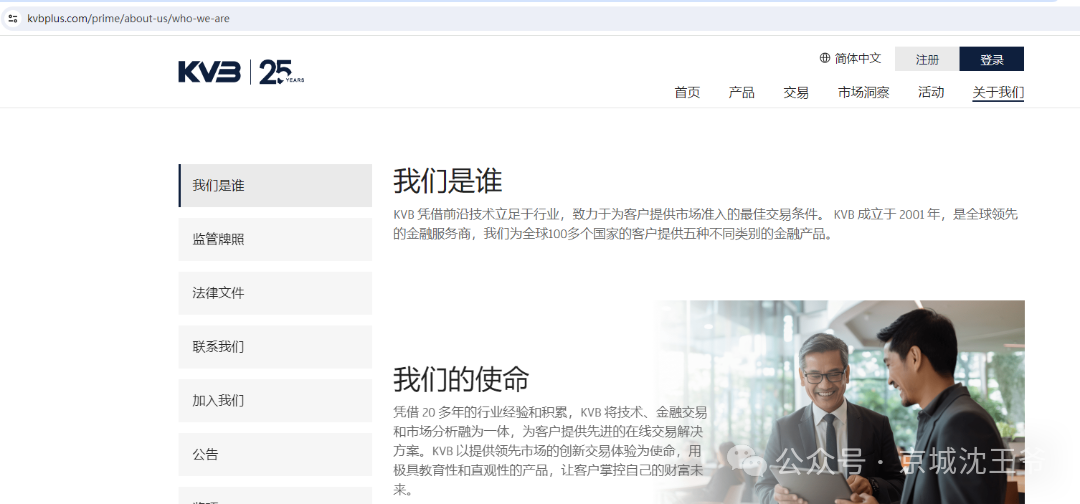Click the site info icon in the address bar
This screenshot has width=1080, height=504.
(13, 18)
